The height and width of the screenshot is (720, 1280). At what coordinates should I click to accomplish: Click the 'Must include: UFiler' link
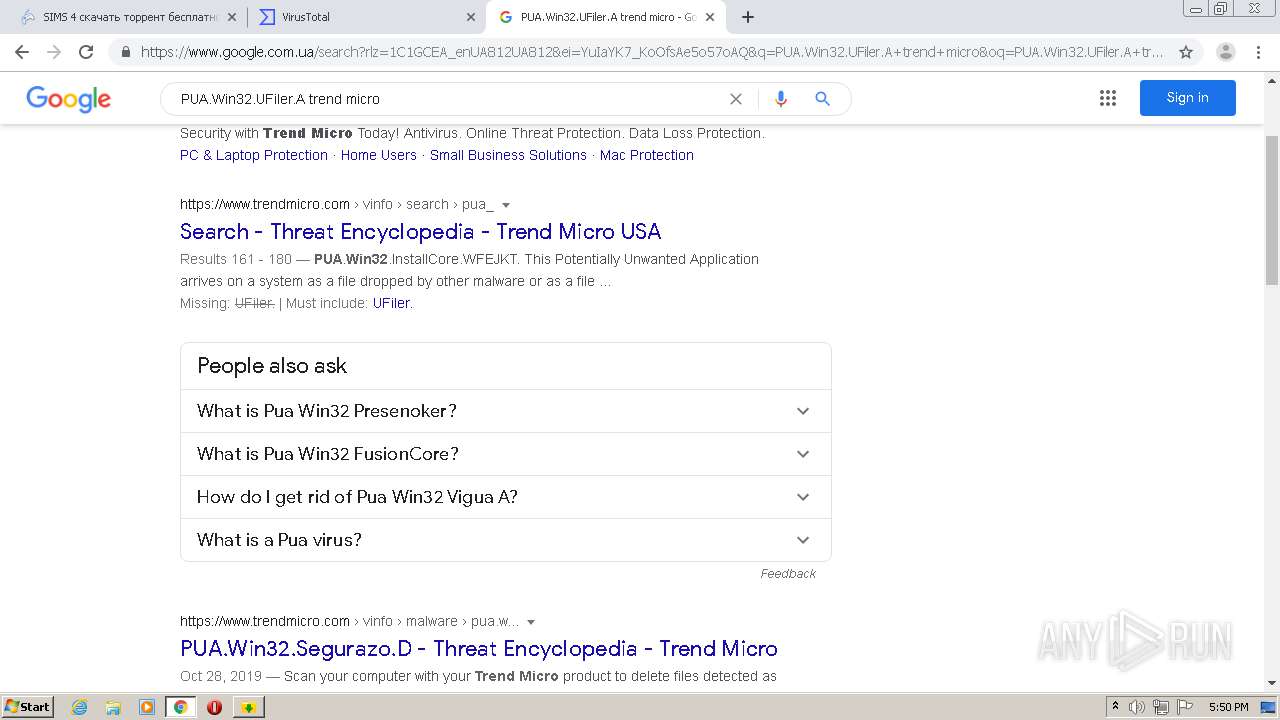[x=391, y=303]
